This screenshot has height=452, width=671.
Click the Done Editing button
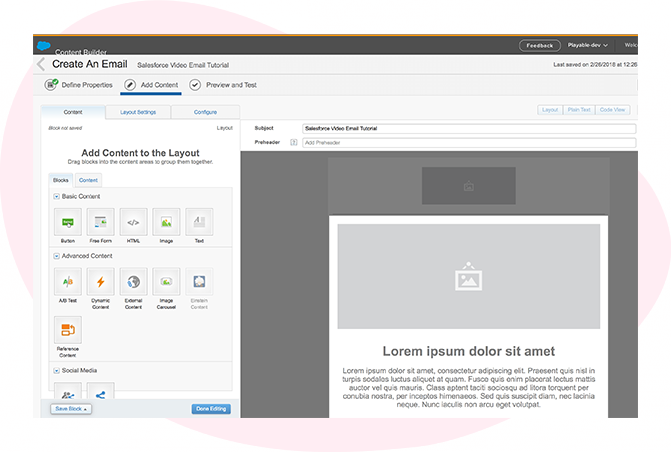point(211,408)
